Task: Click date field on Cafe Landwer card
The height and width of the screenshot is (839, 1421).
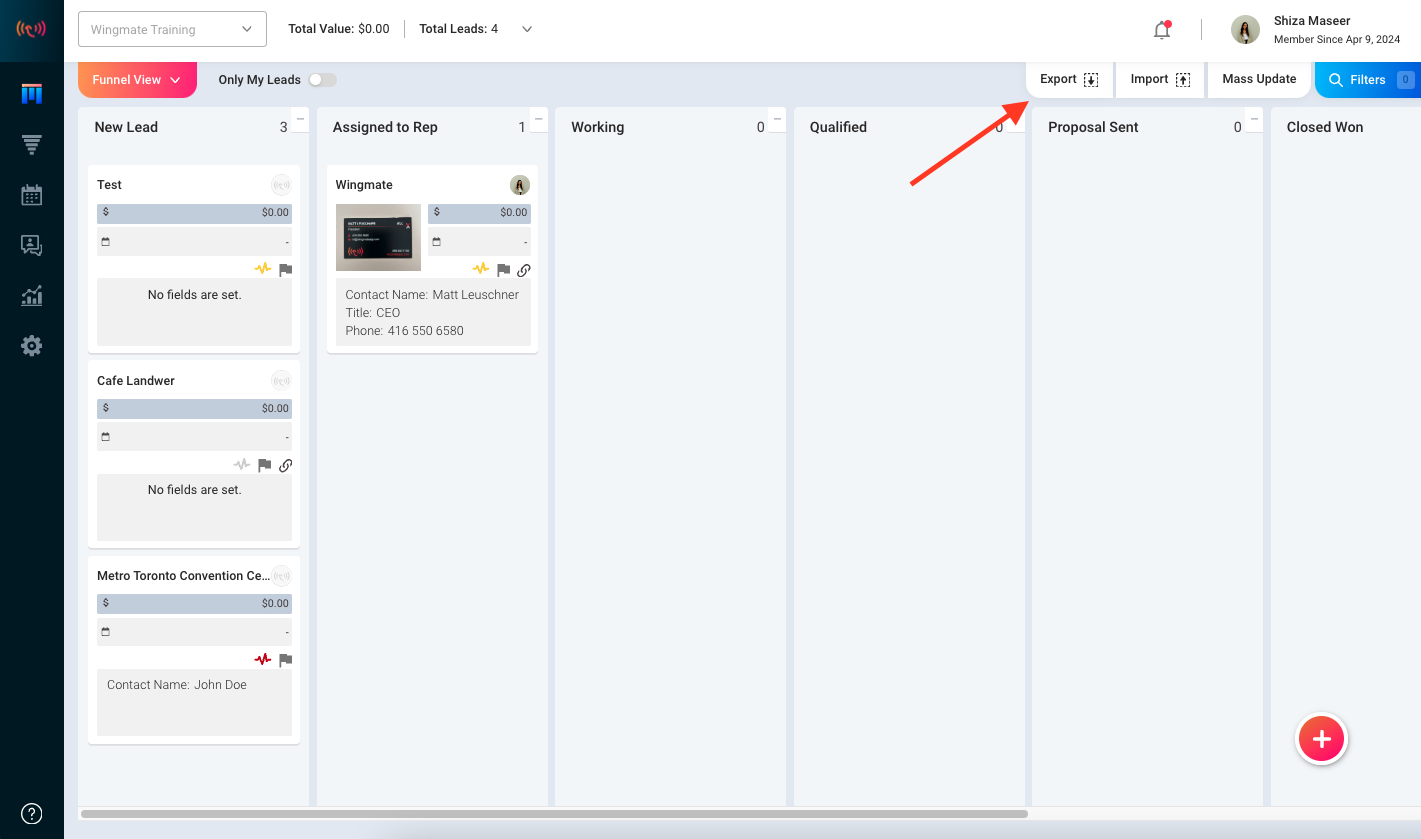Action: pyautogui.click(x=194, y=437)
